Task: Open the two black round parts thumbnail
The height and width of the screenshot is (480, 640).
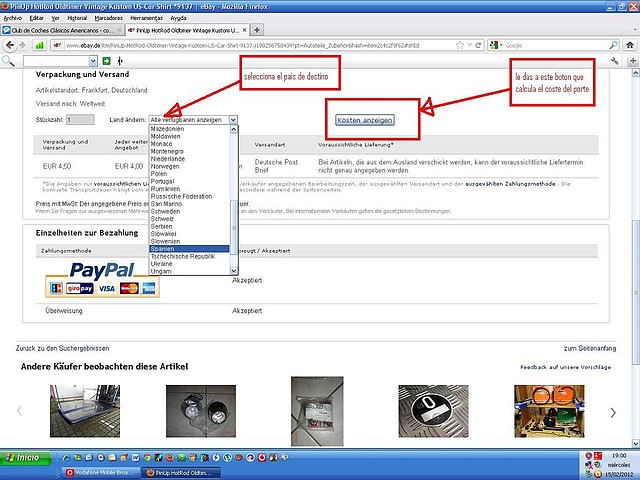Action: [x=201, y=411]
